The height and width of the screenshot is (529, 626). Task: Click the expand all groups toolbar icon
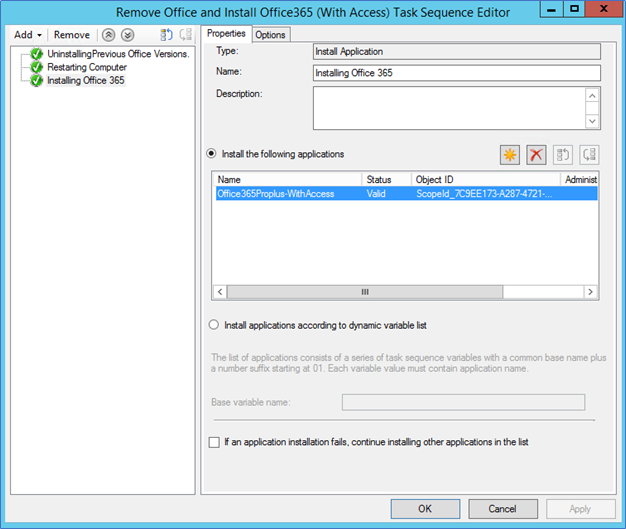166,35
